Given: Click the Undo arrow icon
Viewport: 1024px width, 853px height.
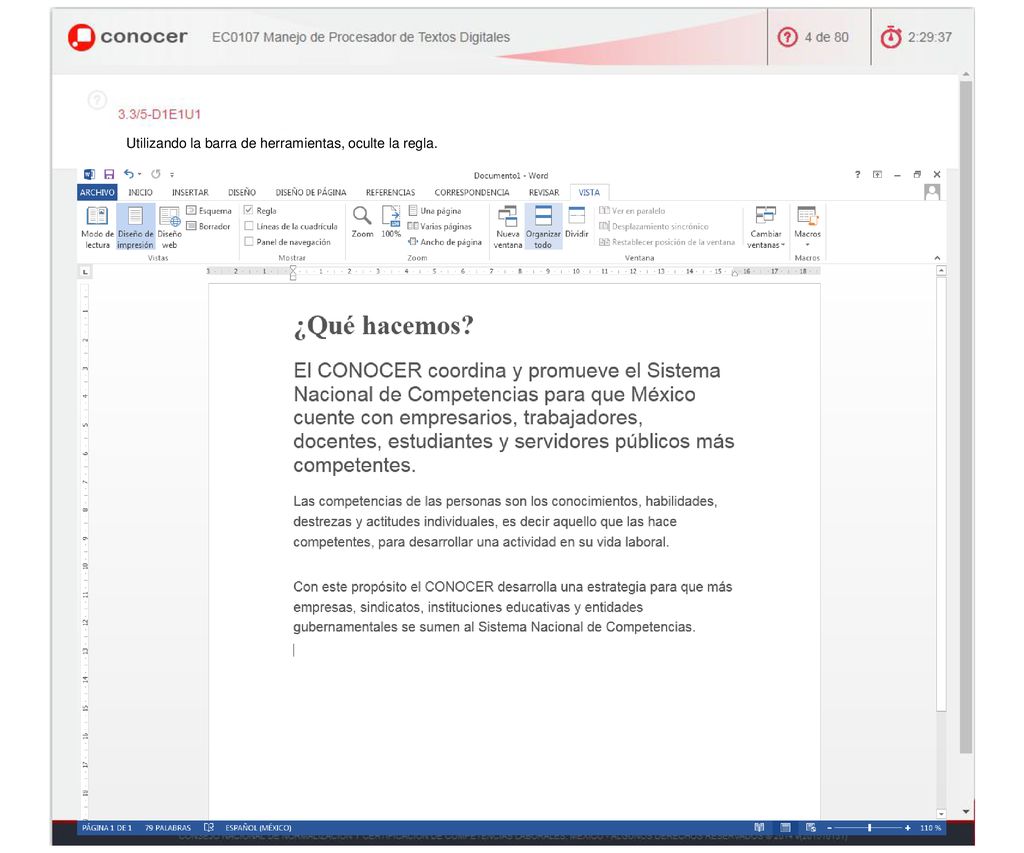Looking at the screenshot, I should click(x=129, y=174).
